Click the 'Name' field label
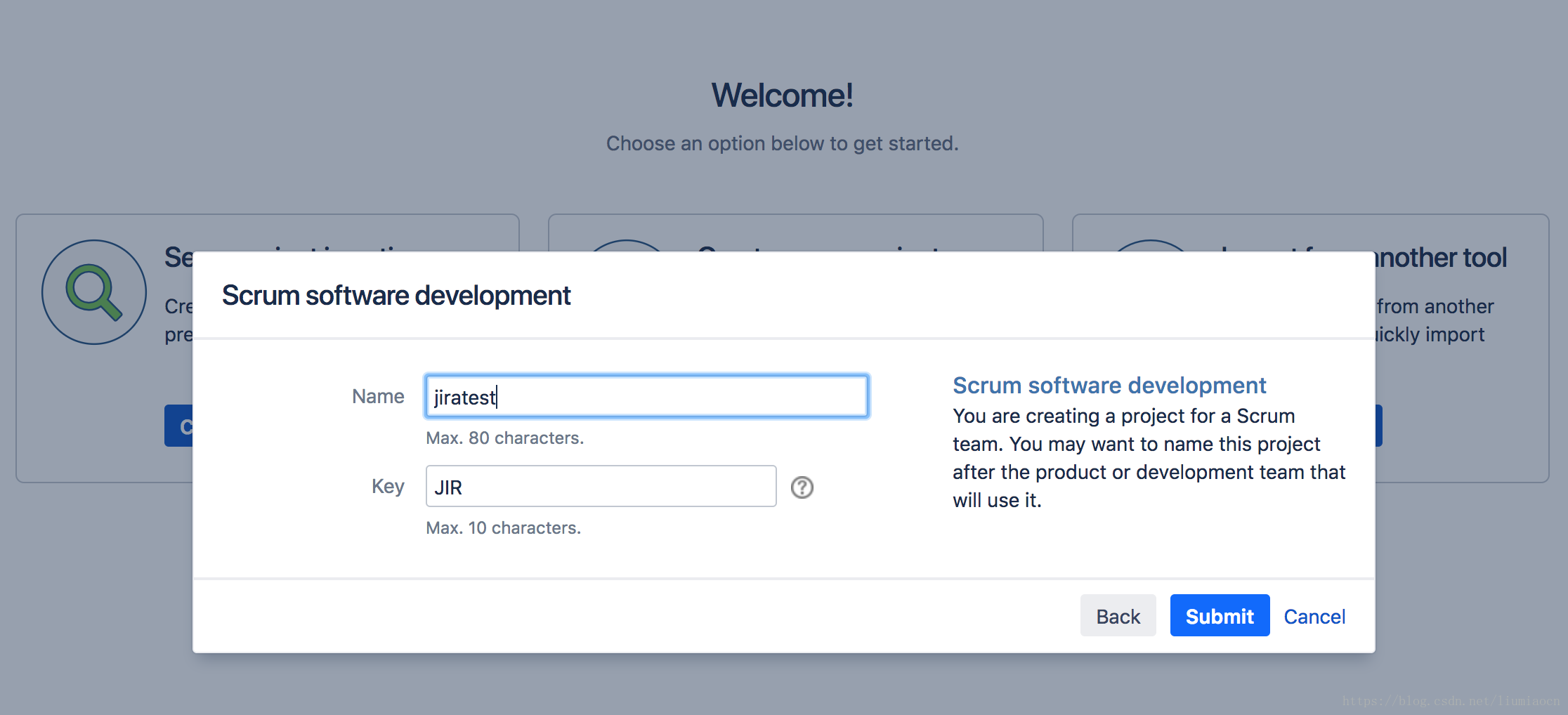1568x715 pixels. pos(378,396)
